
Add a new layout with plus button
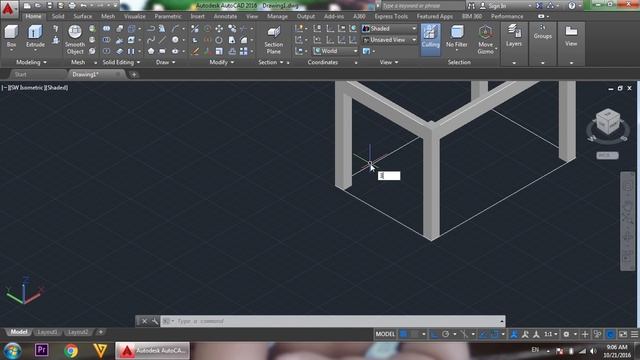100,332
